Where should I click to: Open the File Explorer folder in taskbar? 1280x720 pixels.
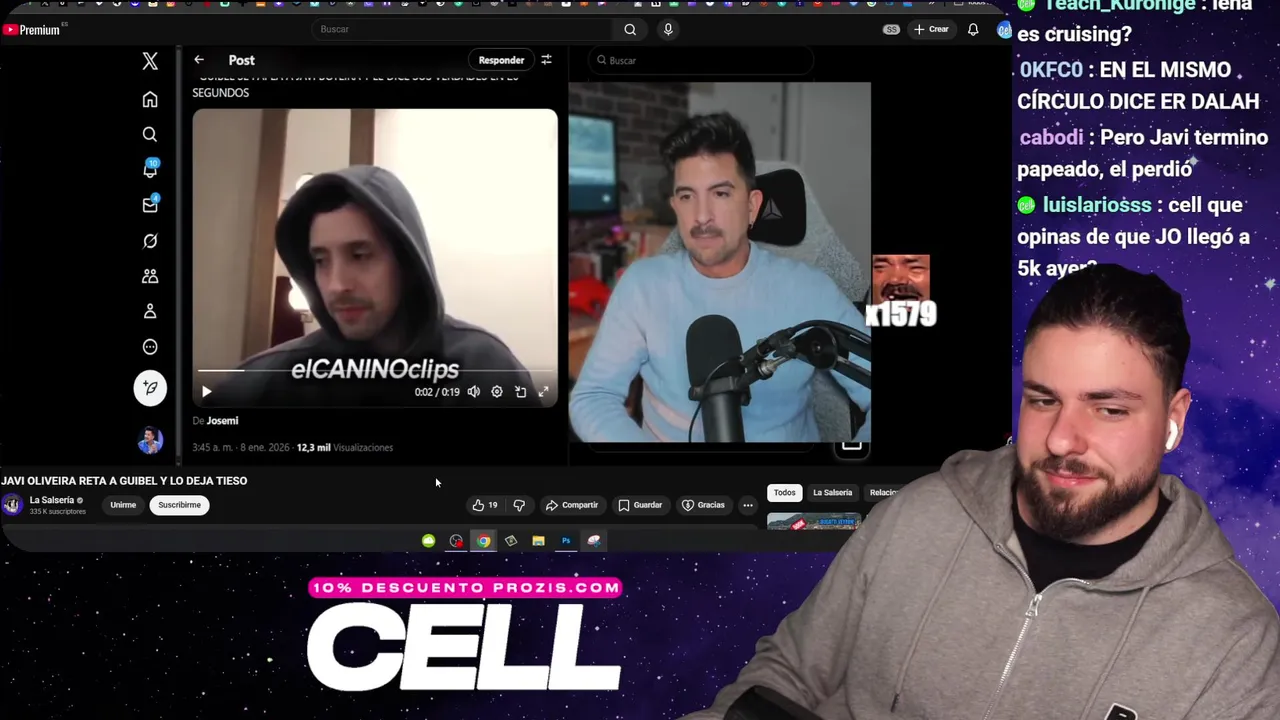(x=538, y=541)
